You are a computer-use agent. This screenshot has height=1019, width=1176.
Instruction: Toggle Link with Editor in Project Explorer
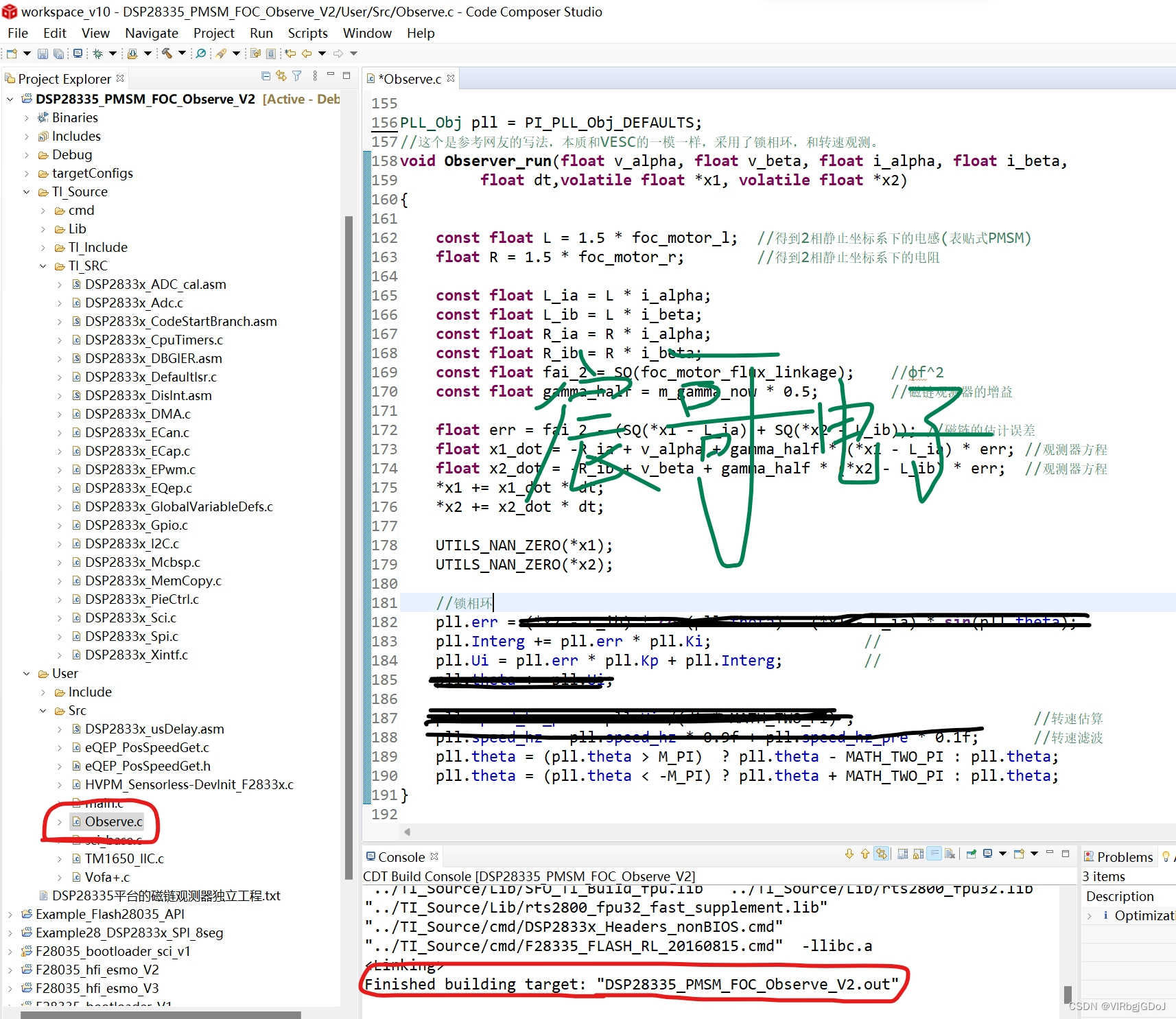point(281,75)
